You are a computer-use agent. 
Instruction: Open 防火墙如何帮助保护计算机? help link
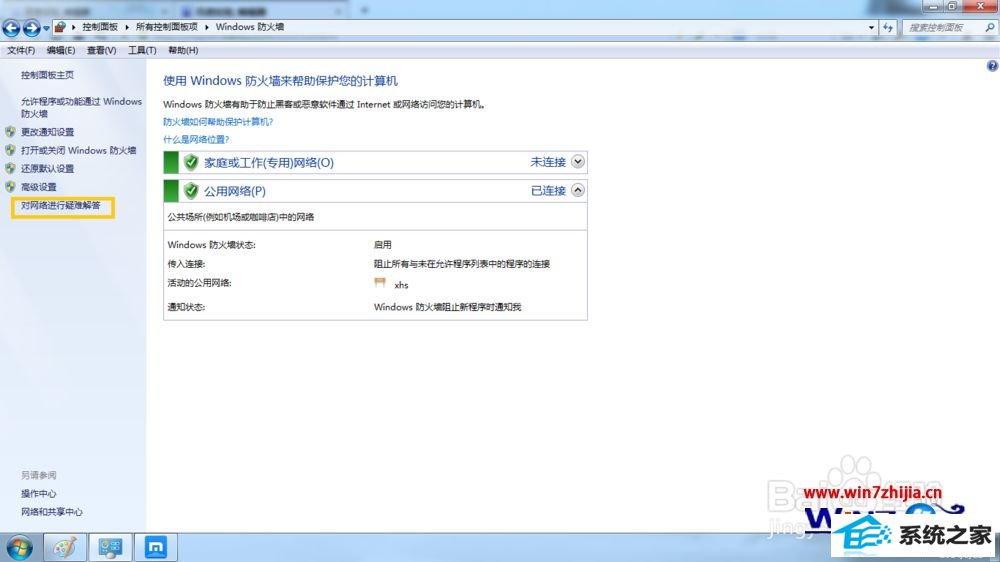coord(218,121)
